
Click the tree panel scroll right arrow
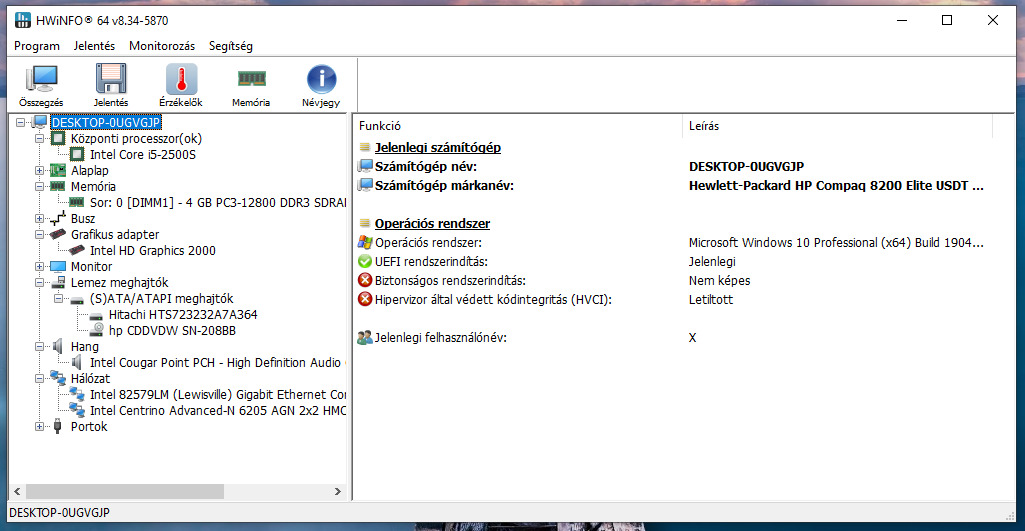tap(337, 491)
